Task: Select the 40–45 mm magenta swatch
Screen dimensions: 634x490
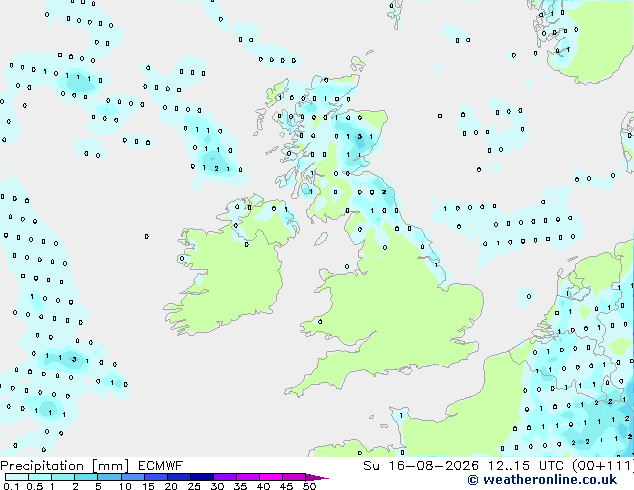Action: (271, 477)
